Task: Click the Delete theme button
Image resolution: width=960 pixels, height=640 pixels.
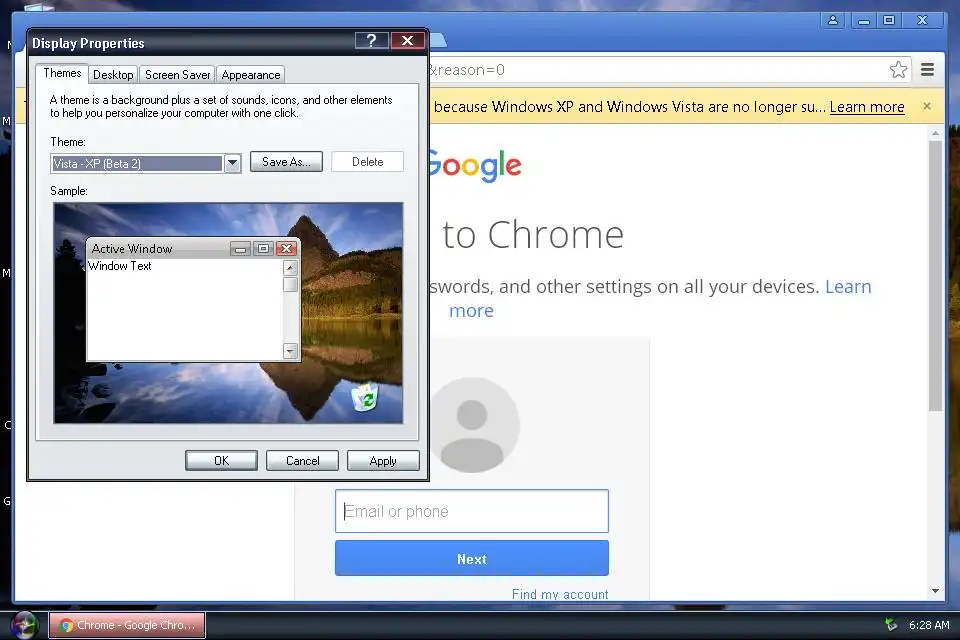Action: click(367, 162)
